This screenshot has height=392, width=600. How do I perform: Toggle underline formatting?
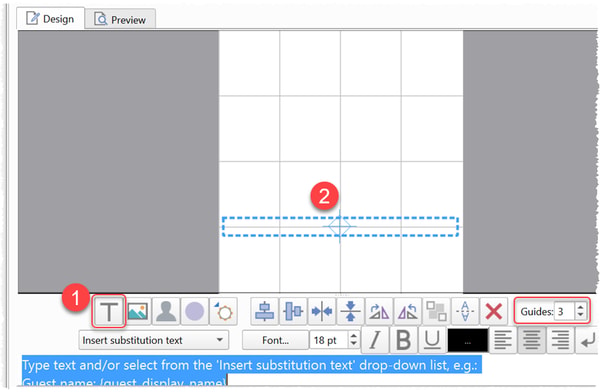(x=432, y=340)
